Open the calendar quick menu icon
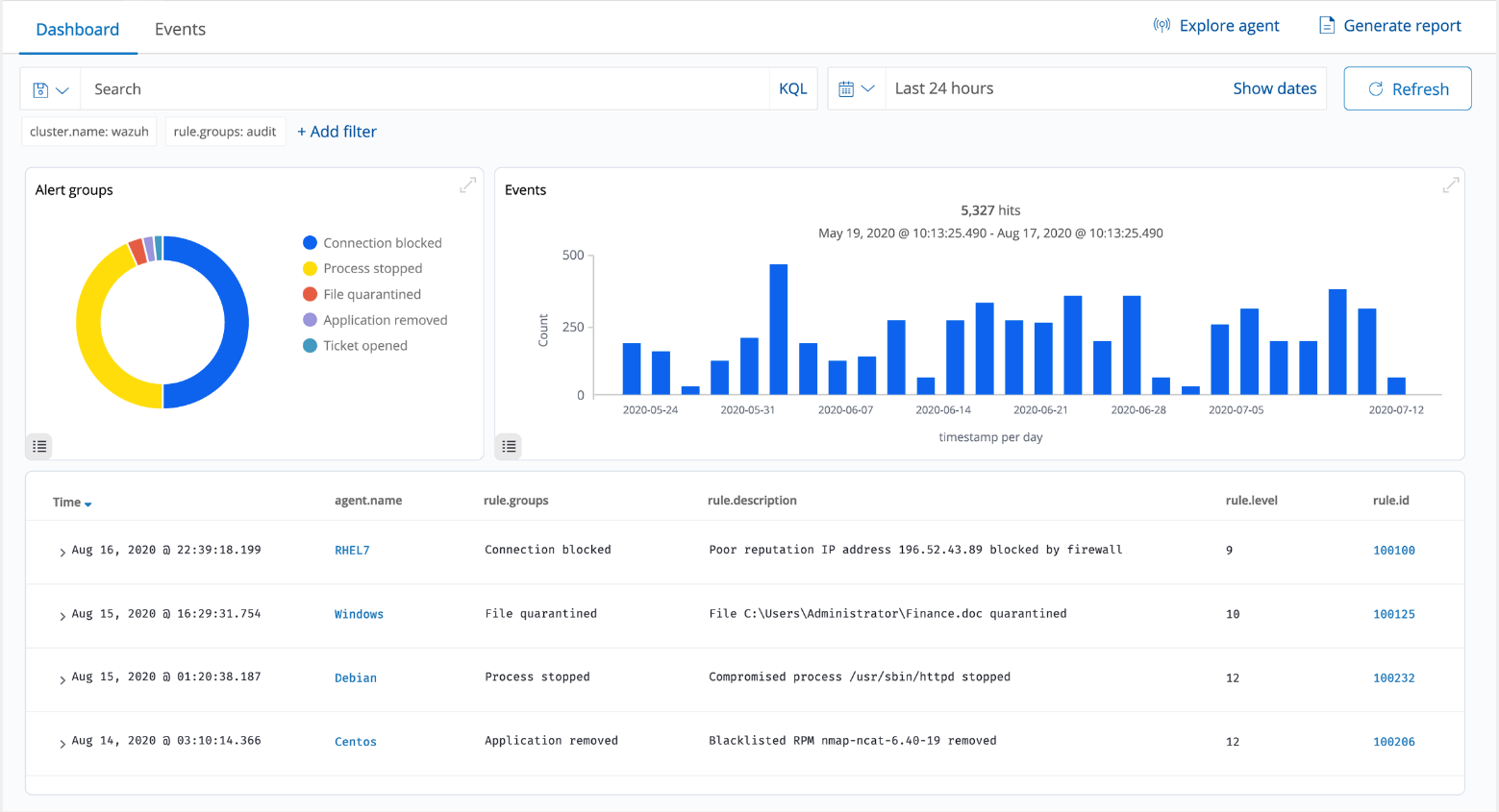 click(856, 88)
